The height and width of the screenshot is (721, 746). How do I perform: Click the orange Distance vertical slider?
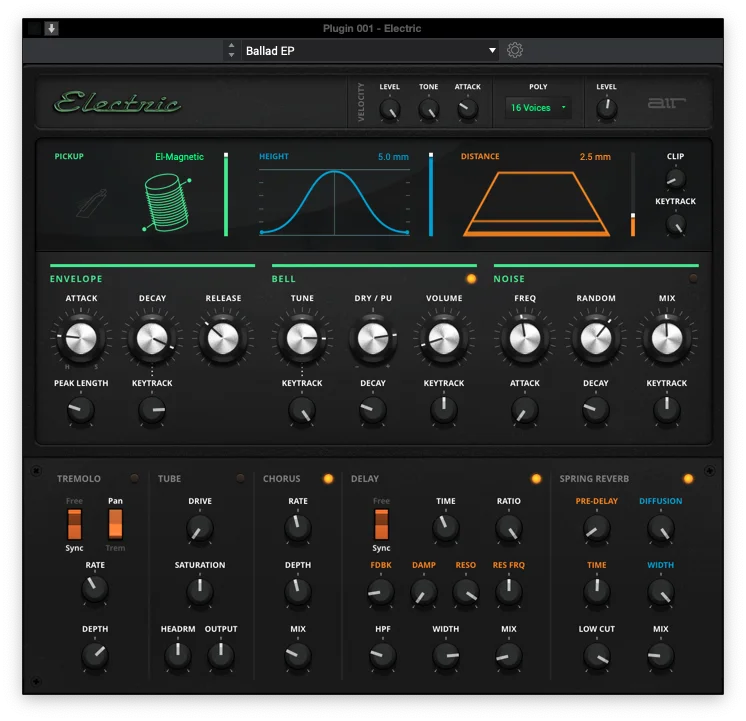633,194
